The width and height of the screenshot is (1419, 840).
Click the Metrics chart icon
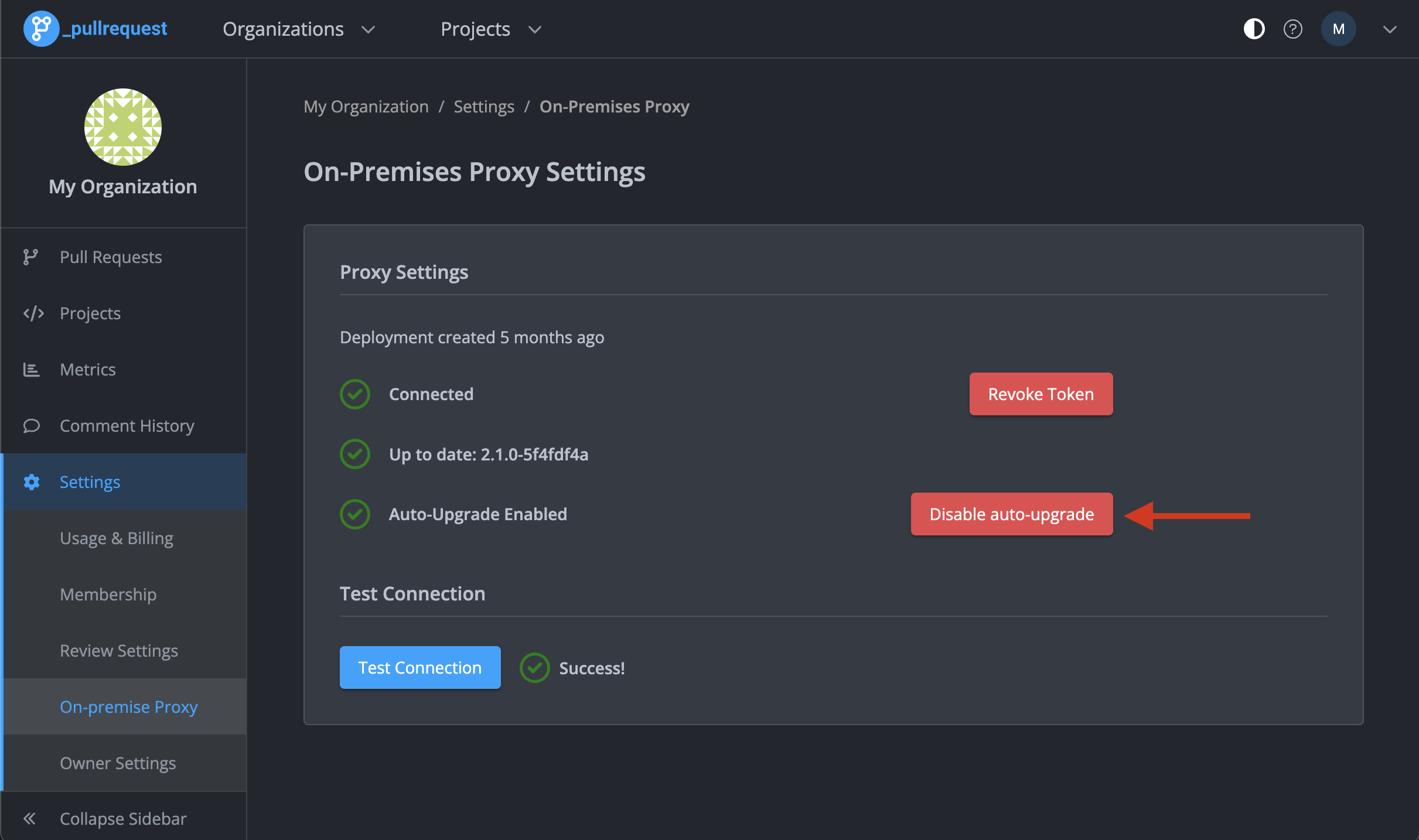click(31, 369)
